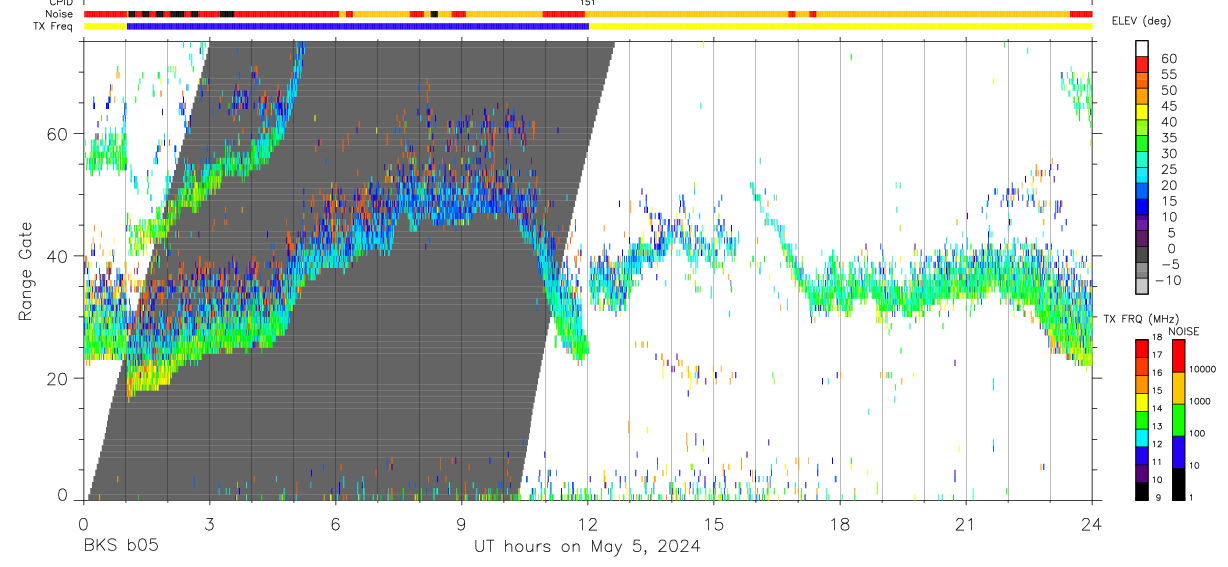1228x567 pixels.
Task: Click the 'TX Freq' row label at top left
Action: coord(53,26)
